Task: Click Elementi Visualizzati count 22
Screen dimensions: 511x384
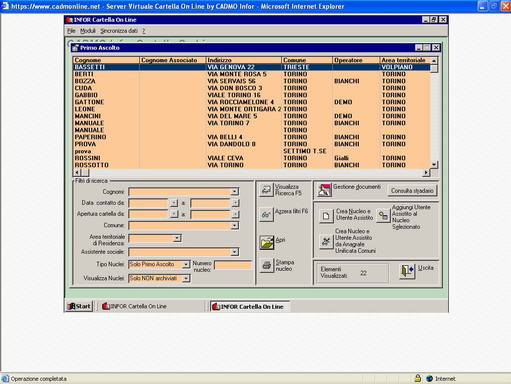Action: coord(363,273)
